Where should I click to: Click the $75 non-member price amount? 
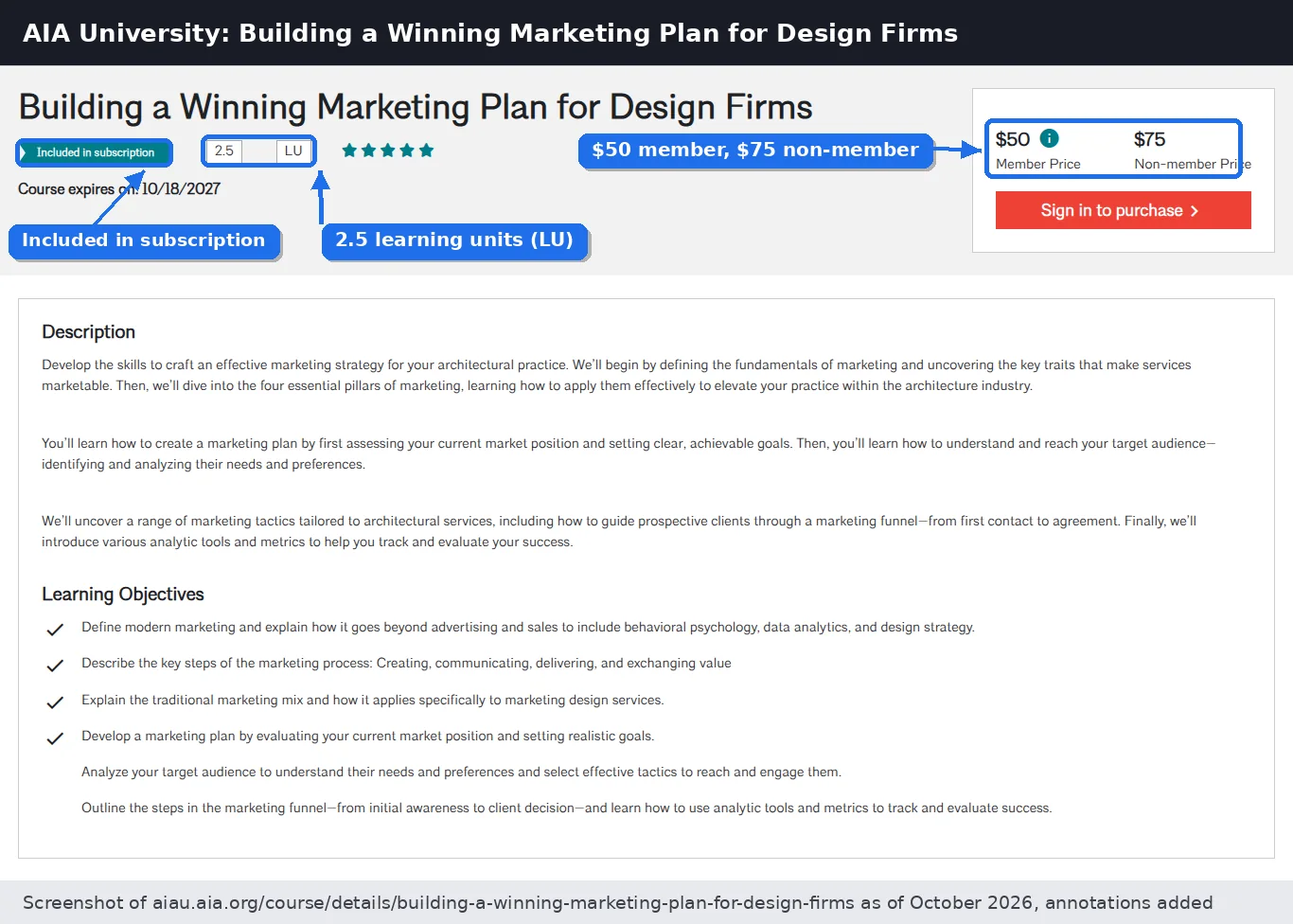[1149, 139]
